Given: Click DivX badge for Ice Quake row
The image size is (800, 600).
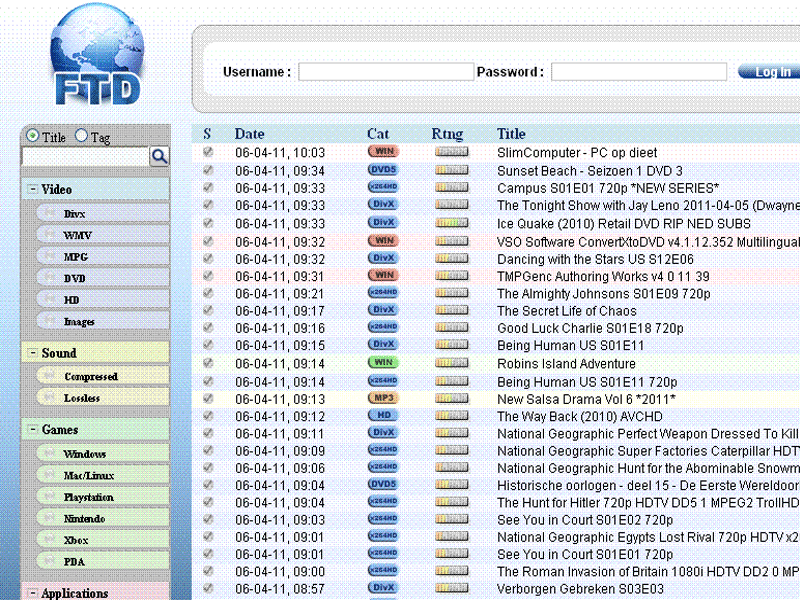Looking at the screenshot, I should click(x=383, y=223).
